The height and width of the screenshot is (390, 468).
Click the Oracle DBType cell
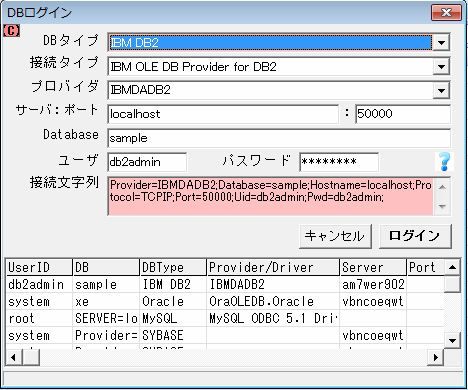coord(173,302)
